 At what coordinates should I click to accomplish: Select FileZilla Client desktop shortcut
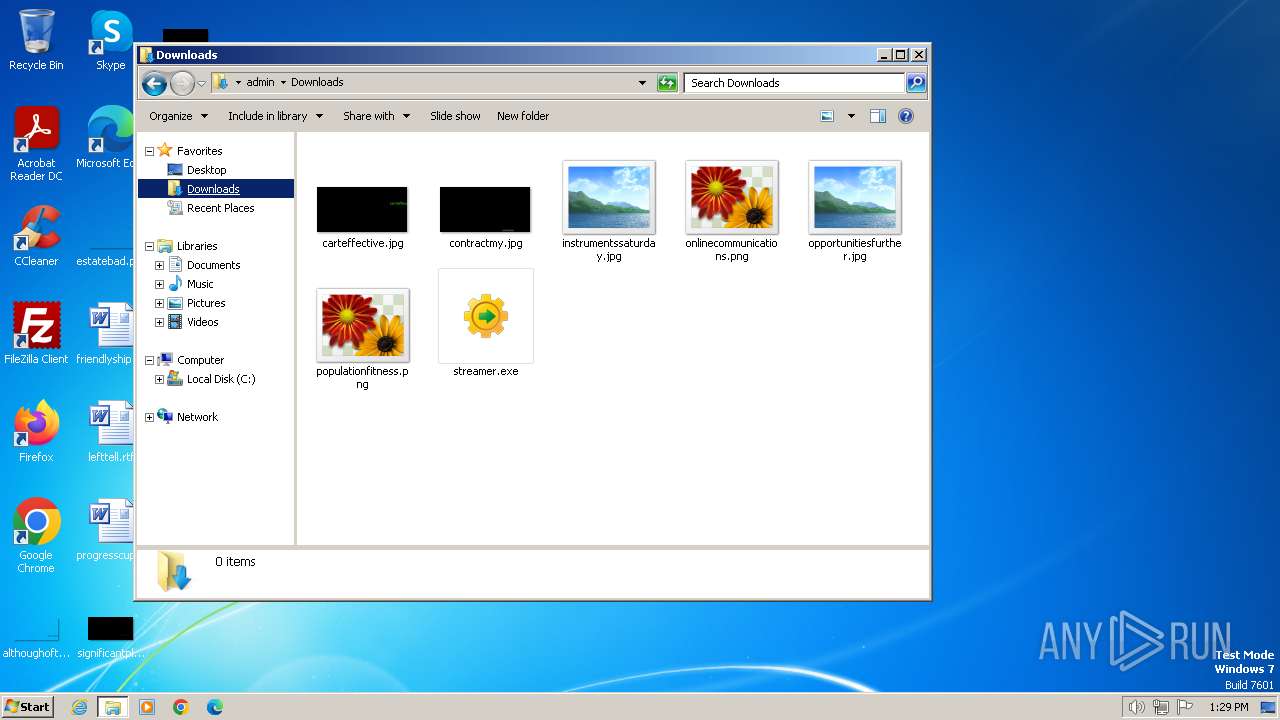tap(36, 333)
